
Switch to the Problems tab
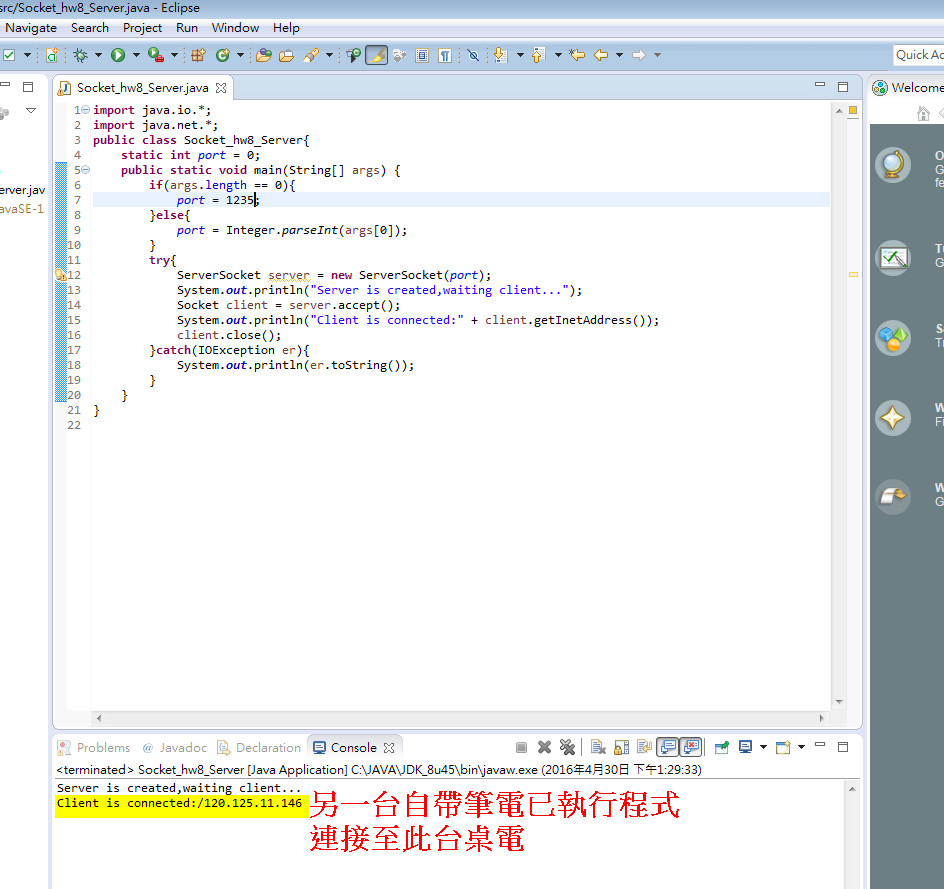(x=101, y=747)
